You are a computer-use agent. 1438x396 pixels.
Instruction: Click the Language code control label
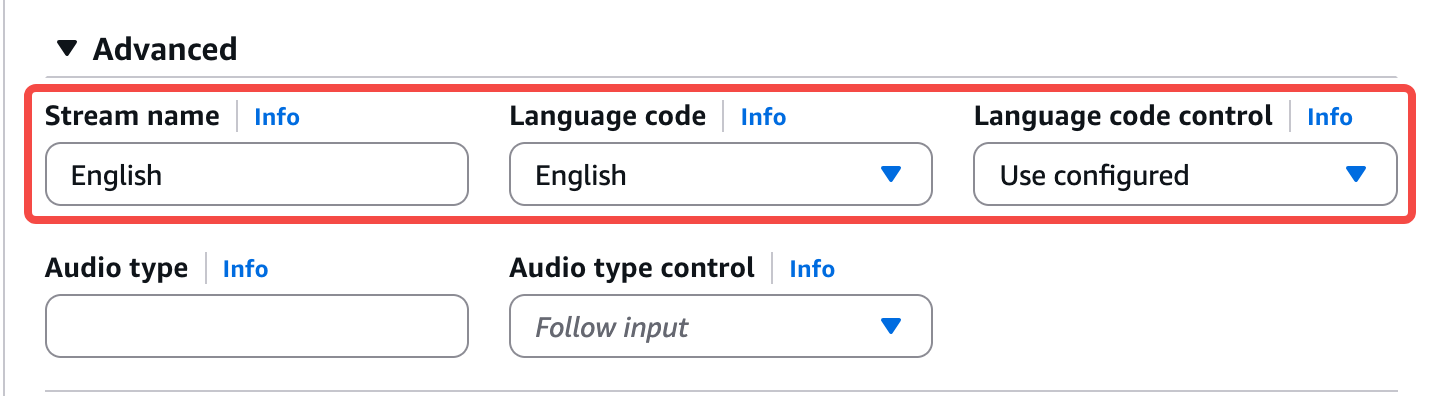coord(1124,116)
